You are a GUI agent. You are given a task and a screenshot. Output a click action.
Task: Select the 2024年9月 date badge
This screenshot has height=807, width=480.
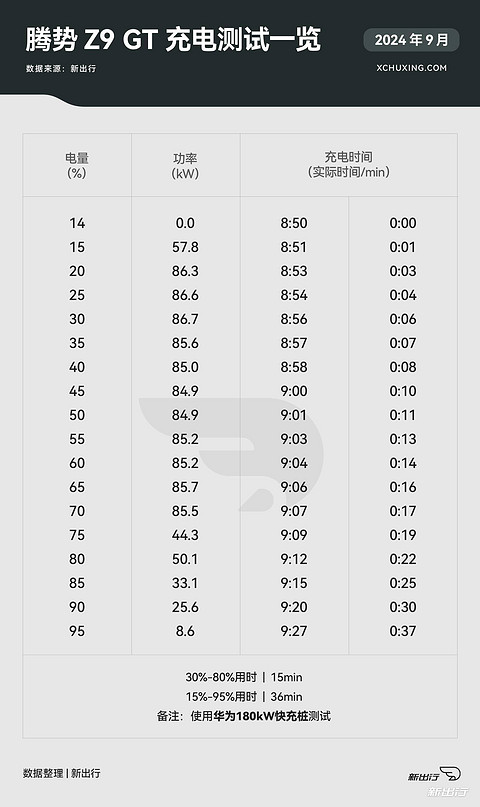click(x=411, y=40)
